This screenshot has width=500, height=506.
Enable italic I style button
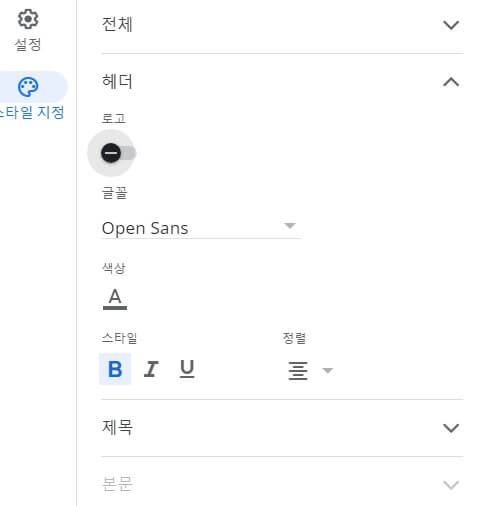click(x=151, y=369)
